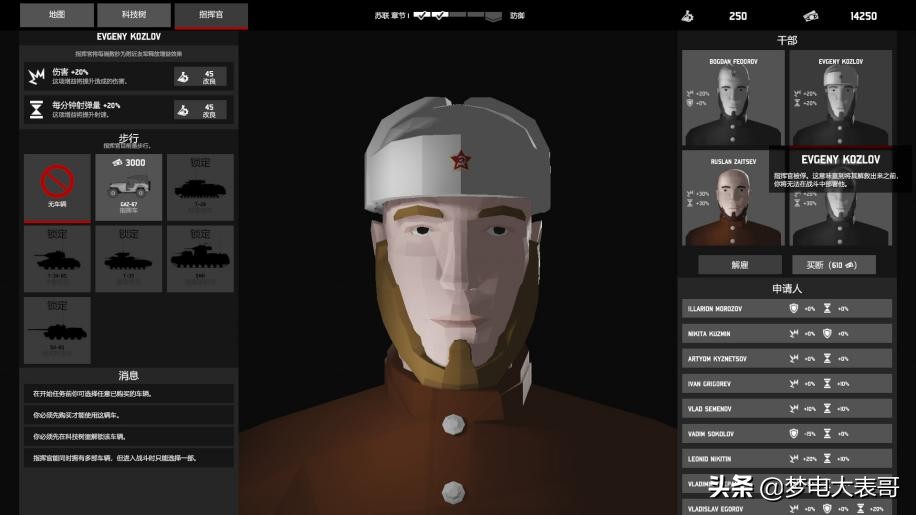Image resolution: width=916 pixels, height=515 pixels.
Task: Click the locked T-34-85 tank tile
Action: (x=57, y=259)
